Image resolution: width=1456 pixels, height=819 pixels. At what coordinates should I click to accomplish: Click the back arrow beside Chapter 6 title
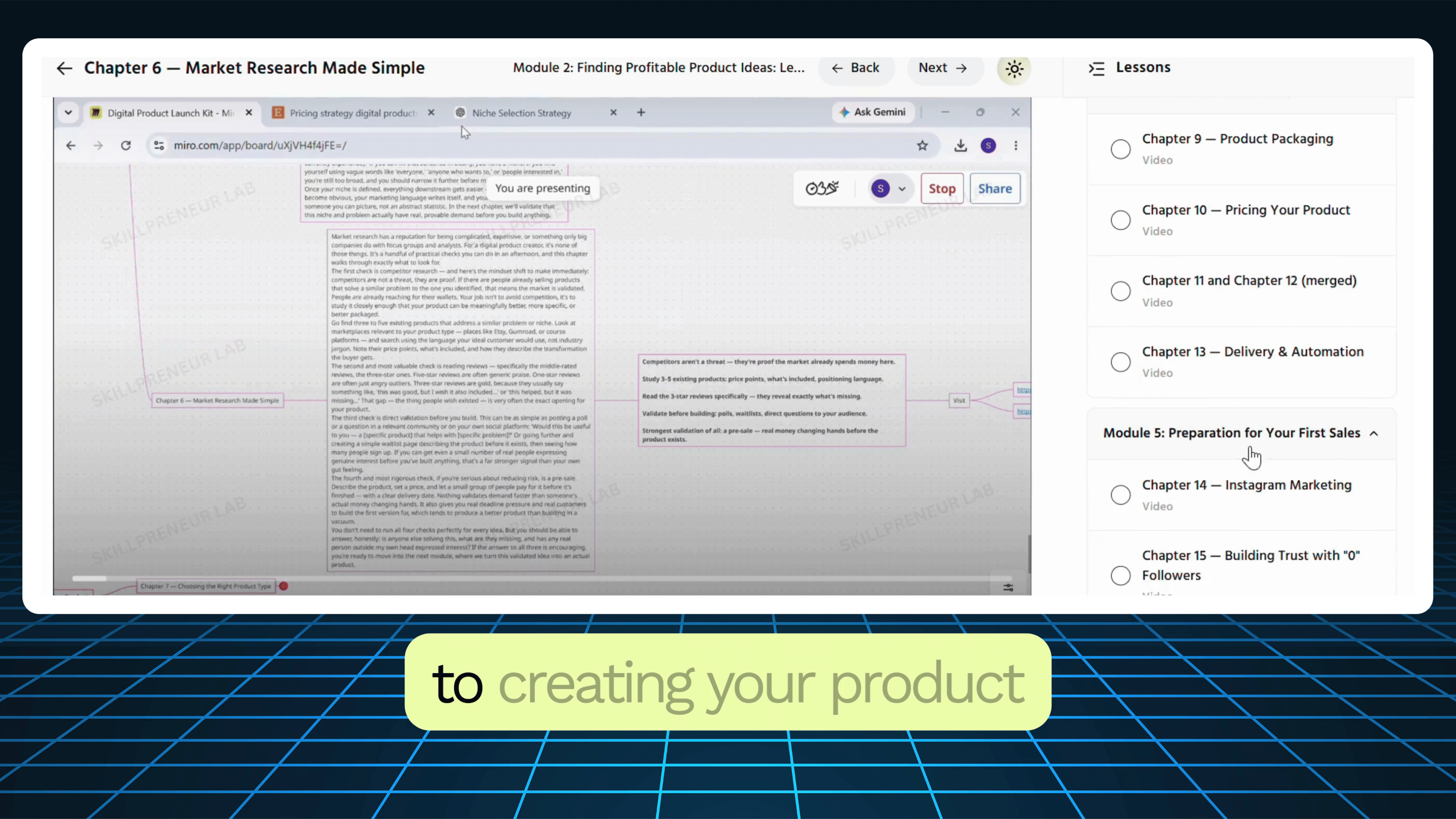(64, 68)
